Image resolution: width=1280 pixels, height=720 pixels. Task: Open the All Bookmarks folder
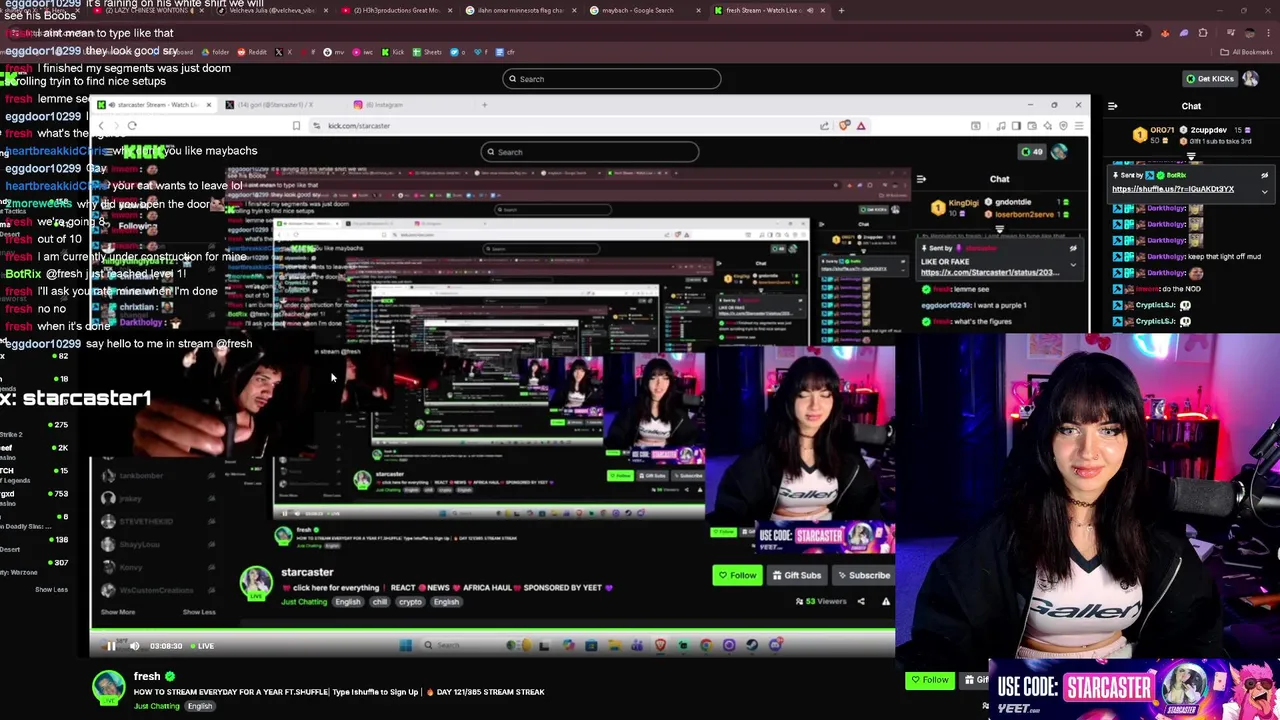1245,52
